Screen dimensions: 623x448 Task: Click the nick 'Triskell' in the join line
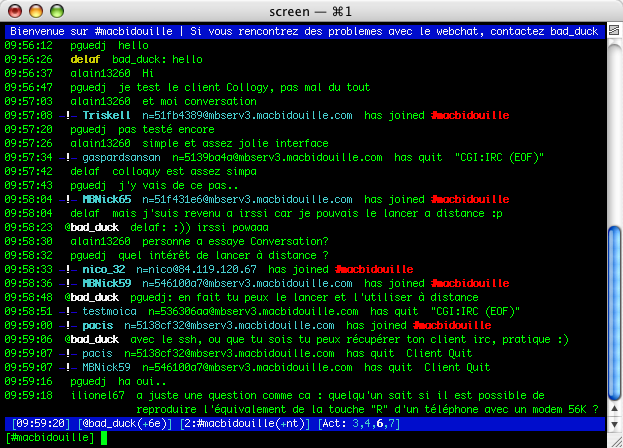tap(106, 116)
